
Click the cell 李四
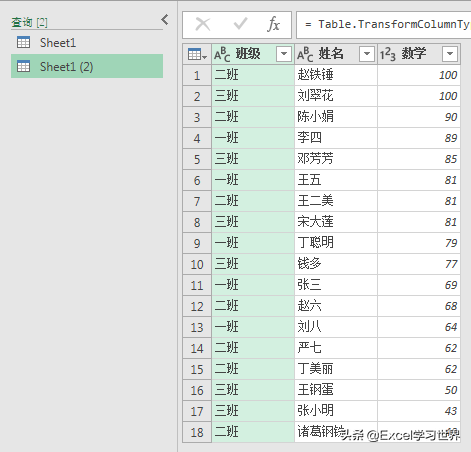tap(336, 138)
